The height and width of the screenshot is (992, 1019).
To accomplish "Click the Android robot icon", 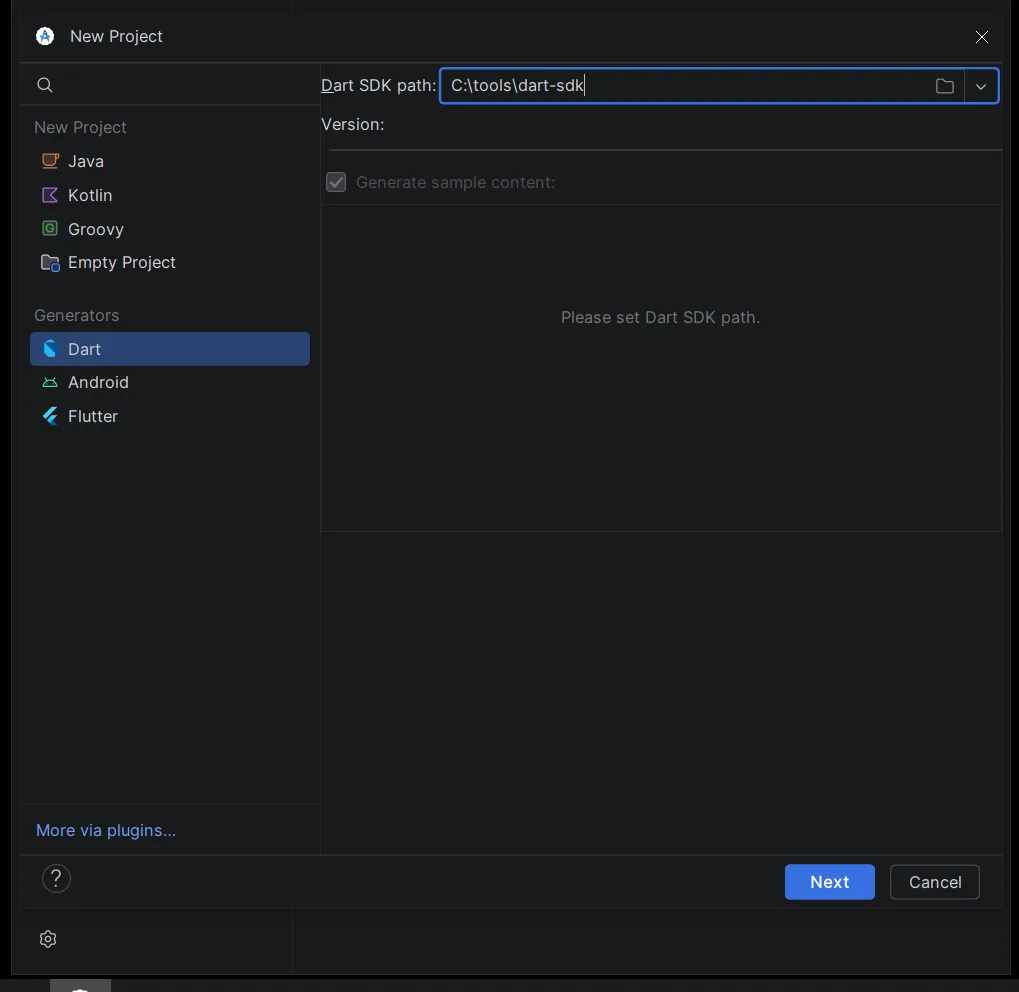I will (x=50, y=382).
